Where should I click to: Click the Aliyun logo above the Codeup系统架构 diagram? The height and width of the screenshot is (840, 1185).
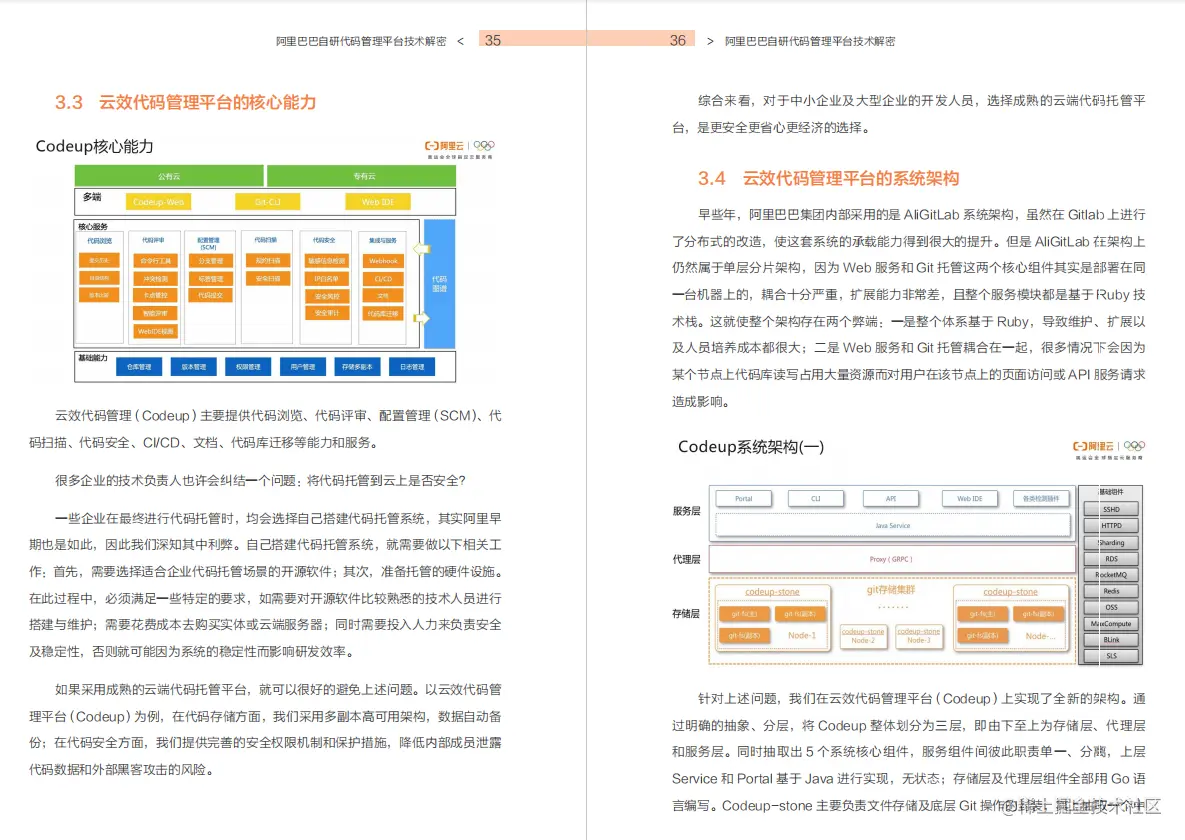point(1108,449)
